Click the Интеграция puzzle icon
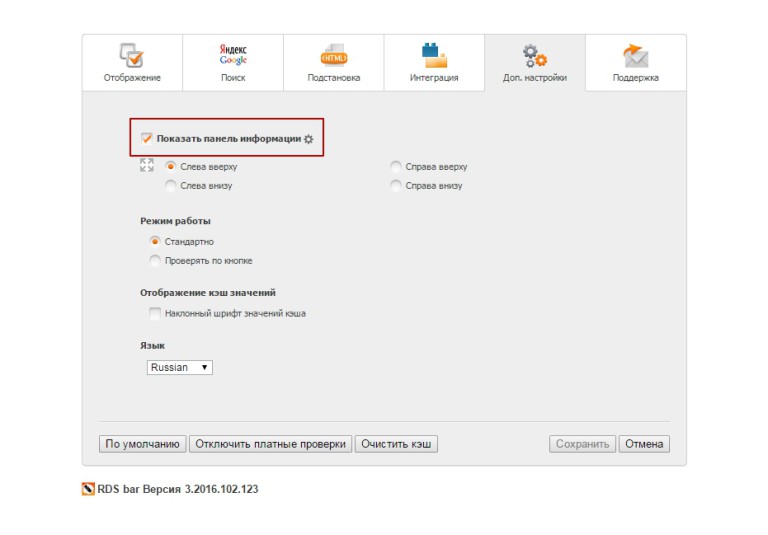 [x=434, y=55]
